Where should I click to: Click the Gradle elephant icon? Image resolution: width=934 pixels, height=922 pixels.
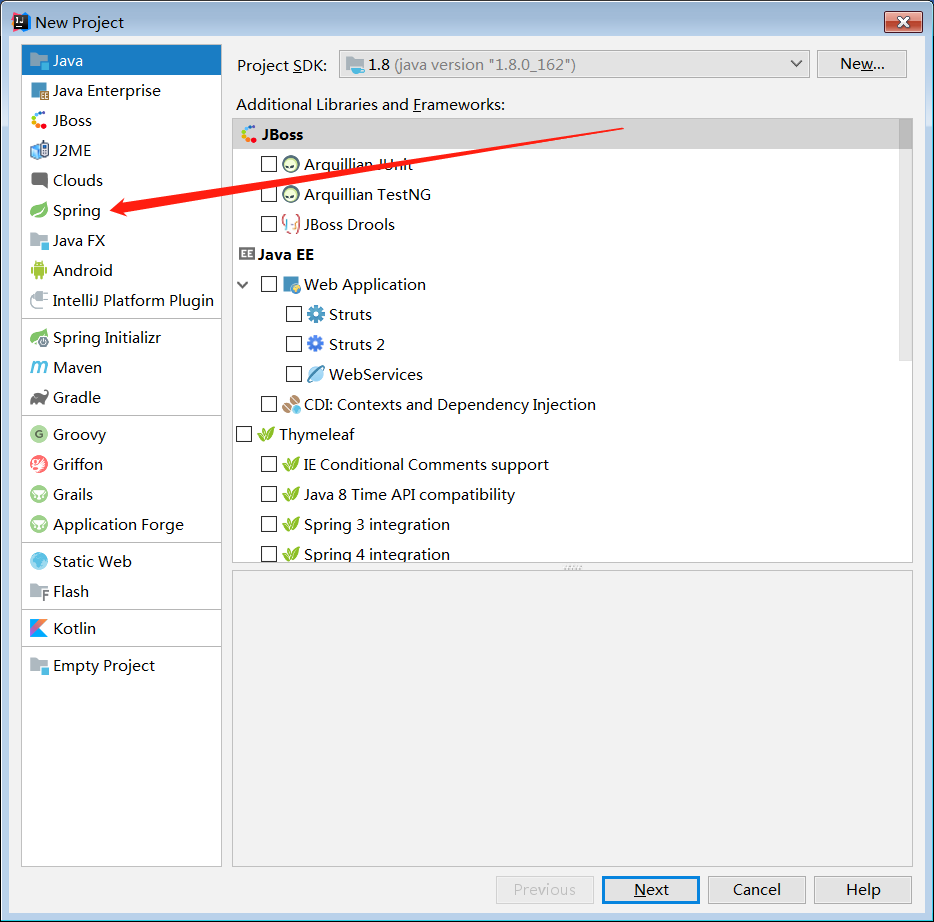[39, 397]
